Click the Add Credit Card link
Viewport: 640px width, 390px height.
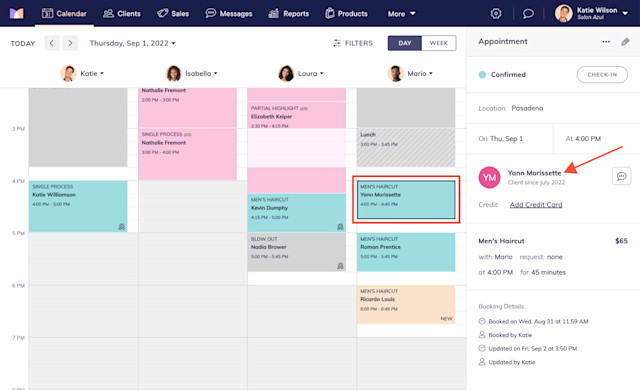click(536, 205)
